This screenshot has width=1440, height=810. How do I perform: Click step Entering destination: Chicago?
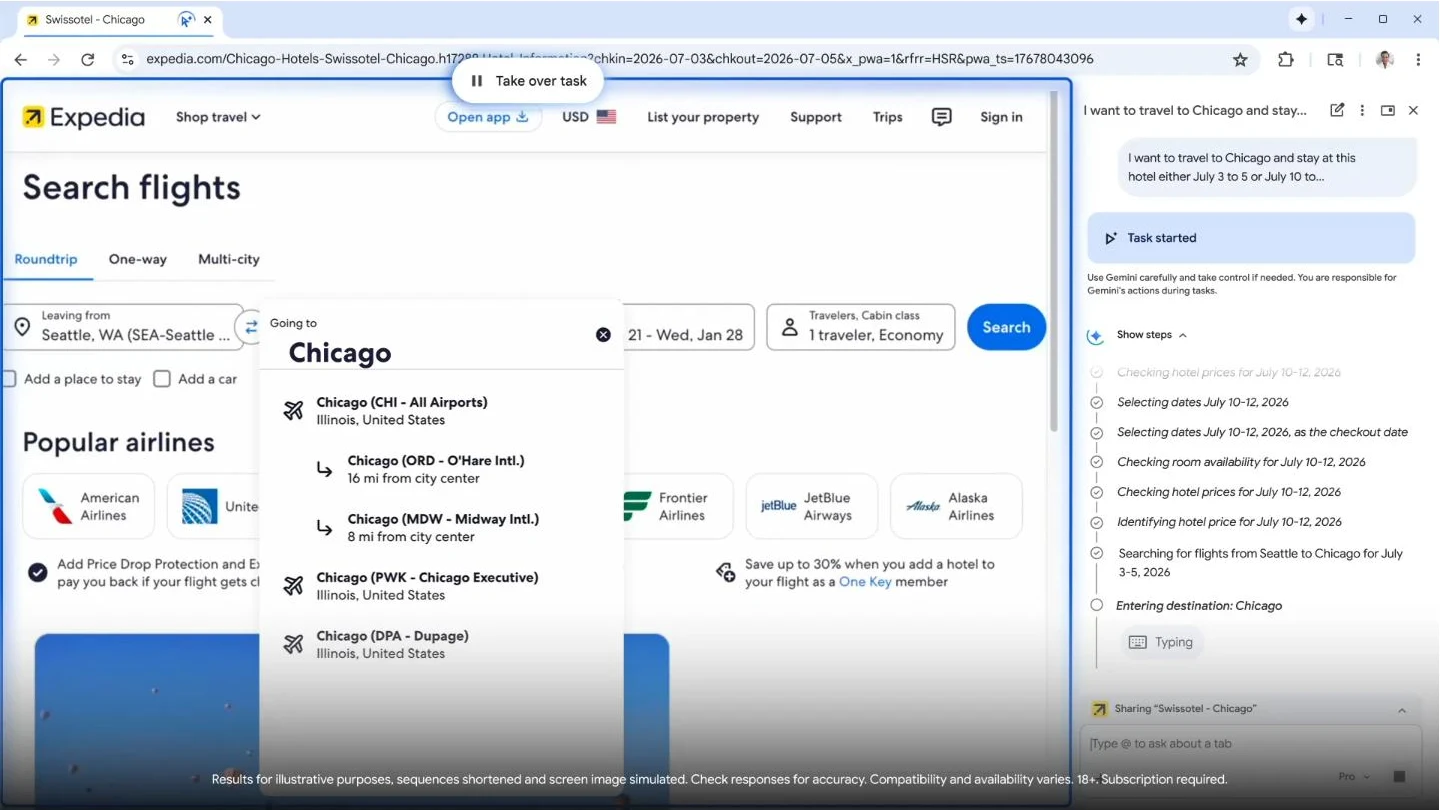pyautogui.click(x=1199, y=606)
